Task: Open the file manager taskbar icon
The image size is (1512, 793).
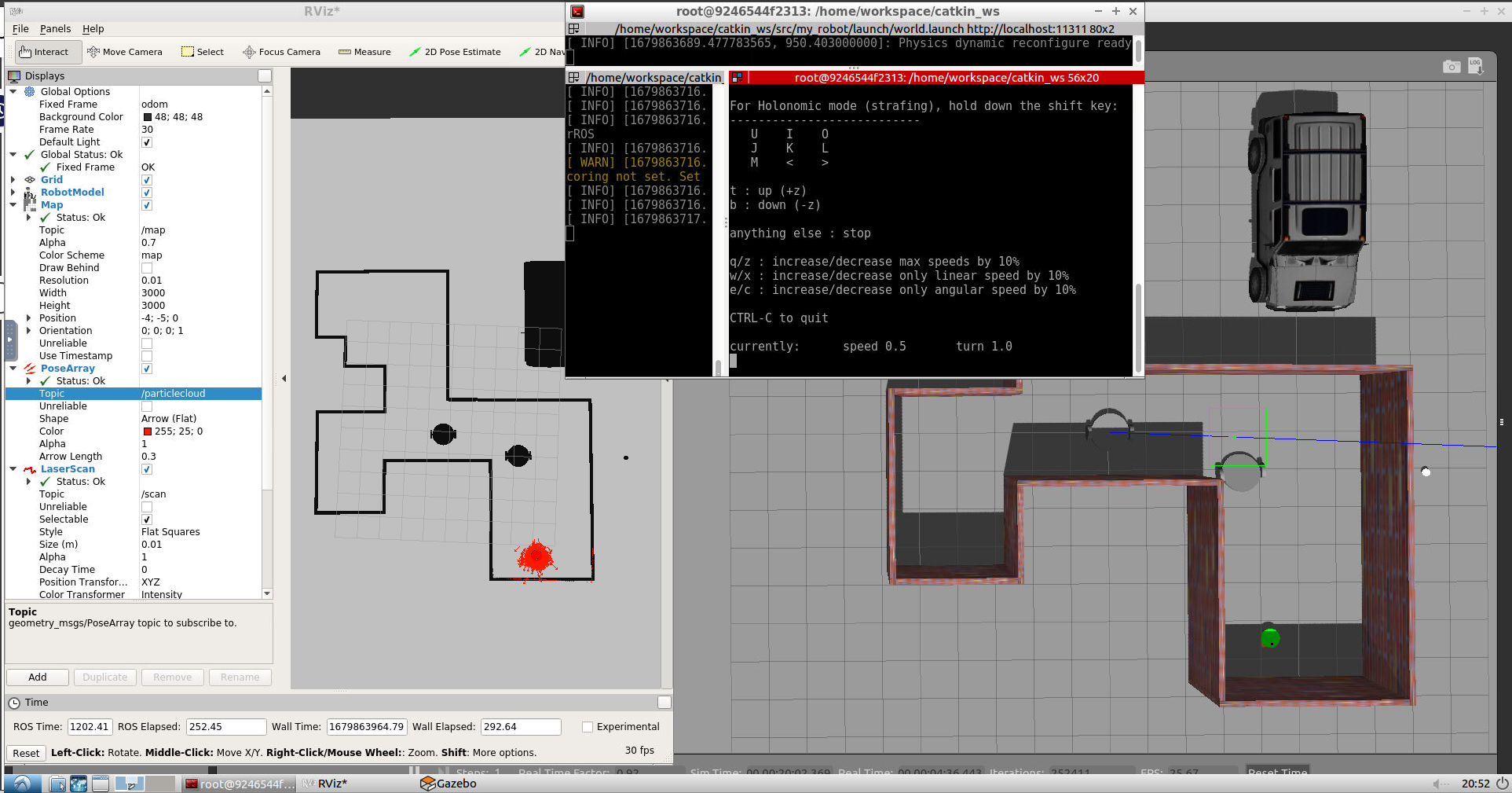Action: 57,784
